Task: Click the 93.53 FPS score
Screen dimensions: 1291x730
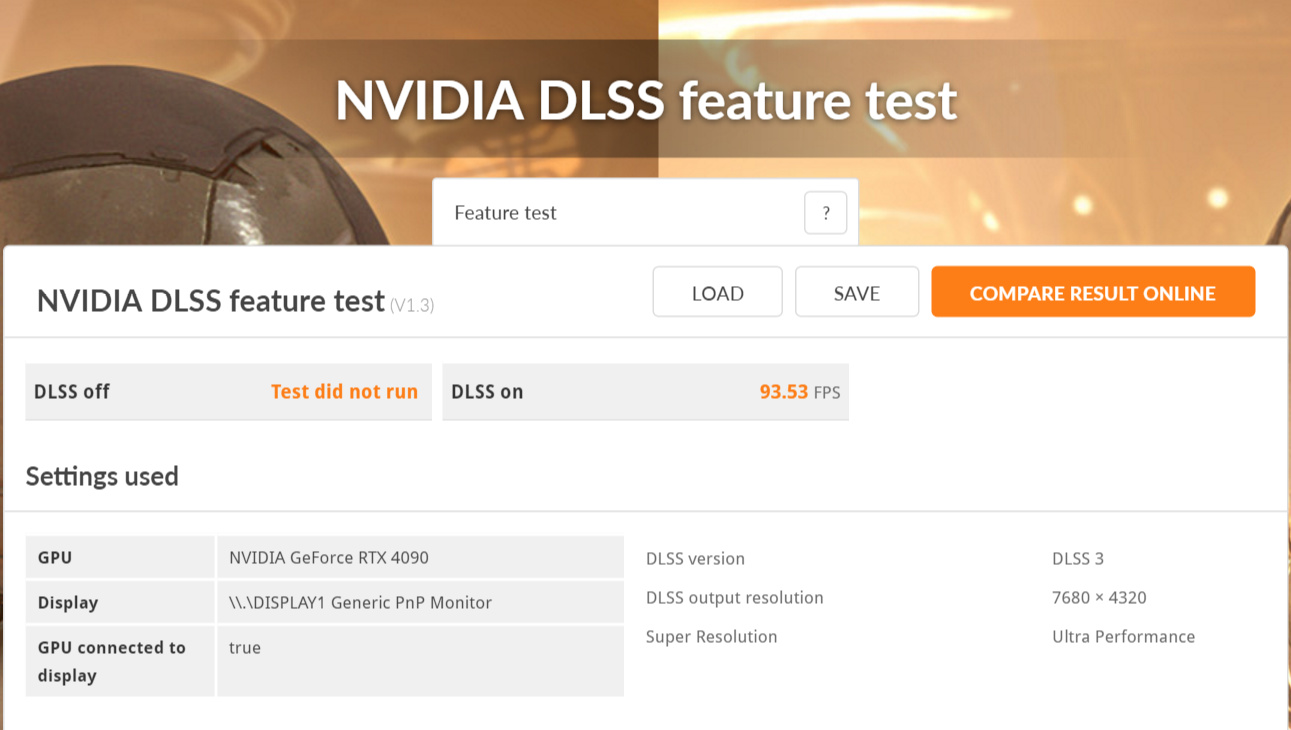Action: click(799, 392)
